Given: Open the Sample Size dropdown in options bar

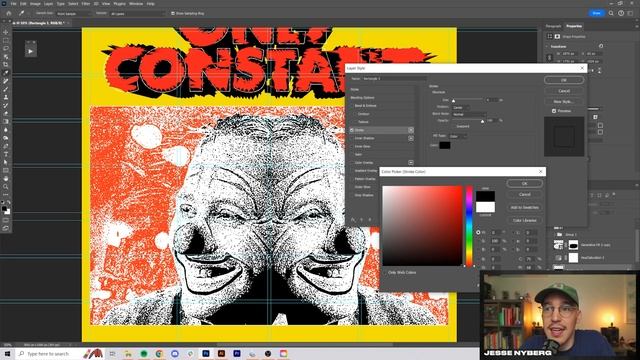Looking at the screenshot, I should click(74, 13).
